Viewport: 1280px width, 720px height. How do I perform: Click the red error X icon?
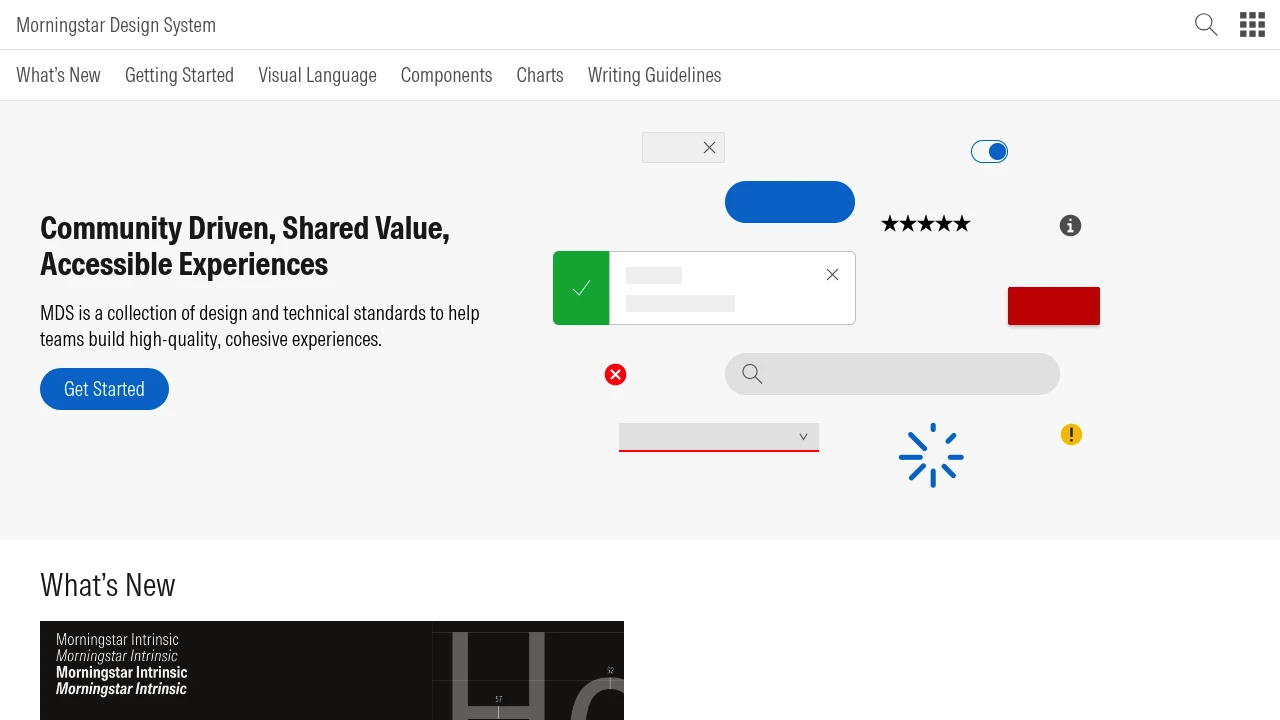point(615,374)
